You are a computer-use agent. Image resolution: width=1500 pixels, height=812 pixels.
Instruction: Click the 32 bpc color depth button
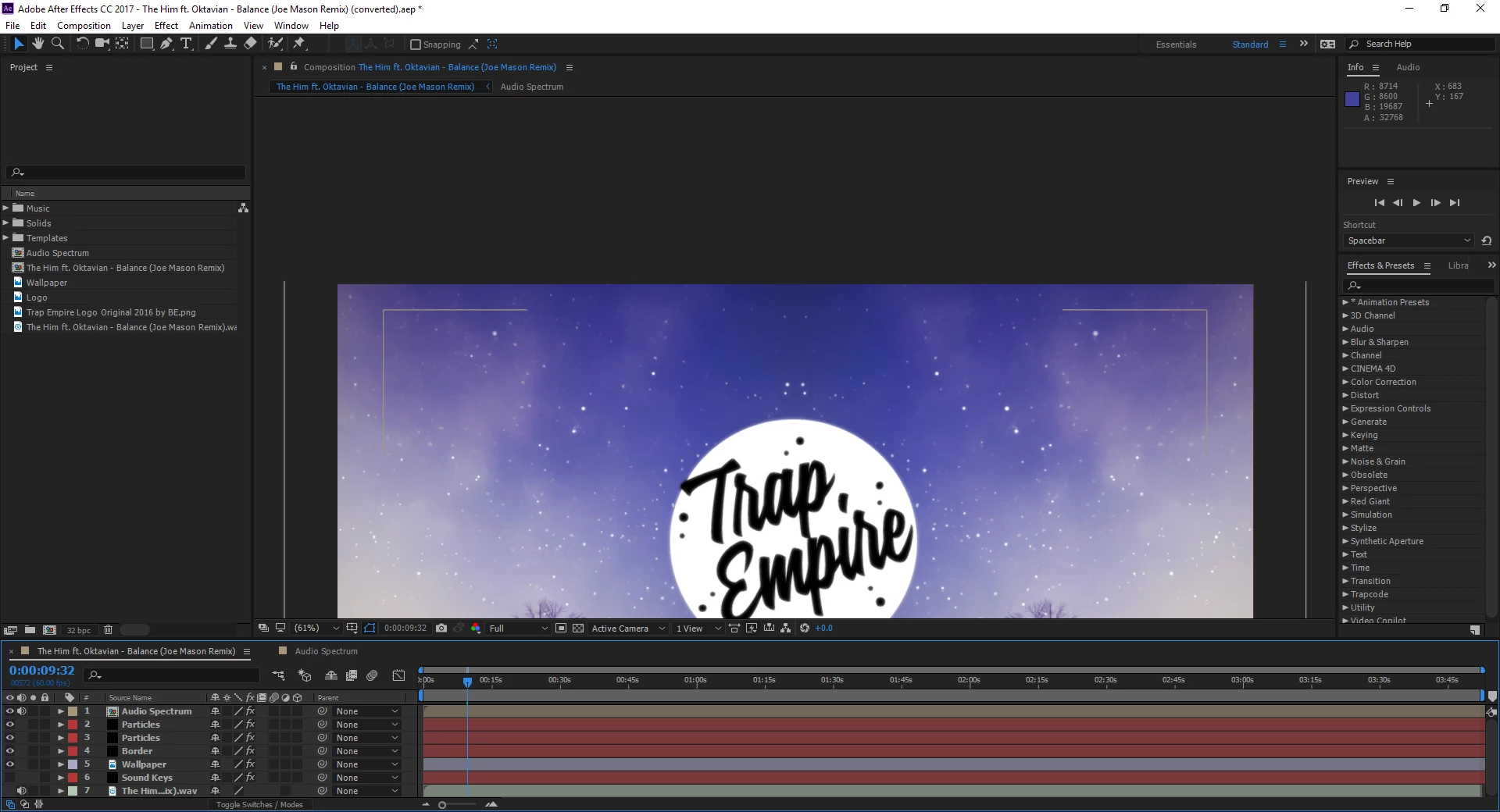pos(78,630)
